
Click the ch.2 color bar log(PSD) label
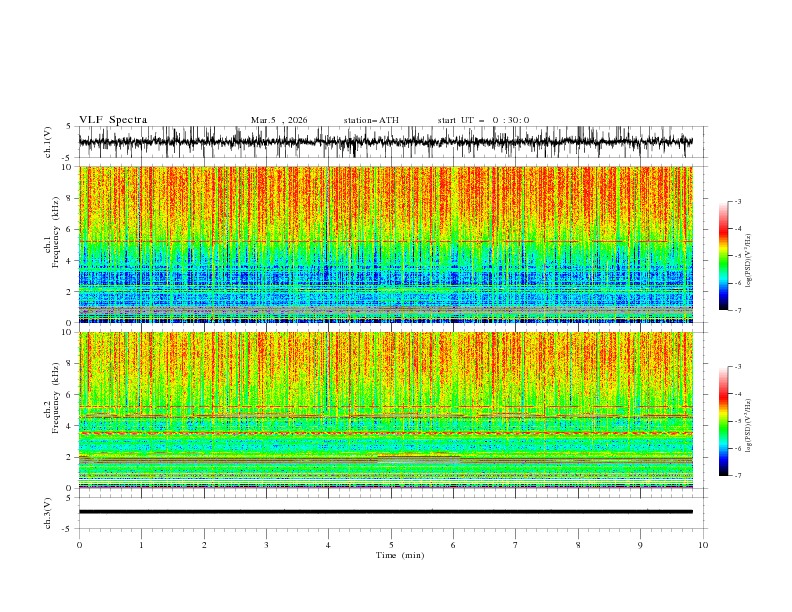749,426
